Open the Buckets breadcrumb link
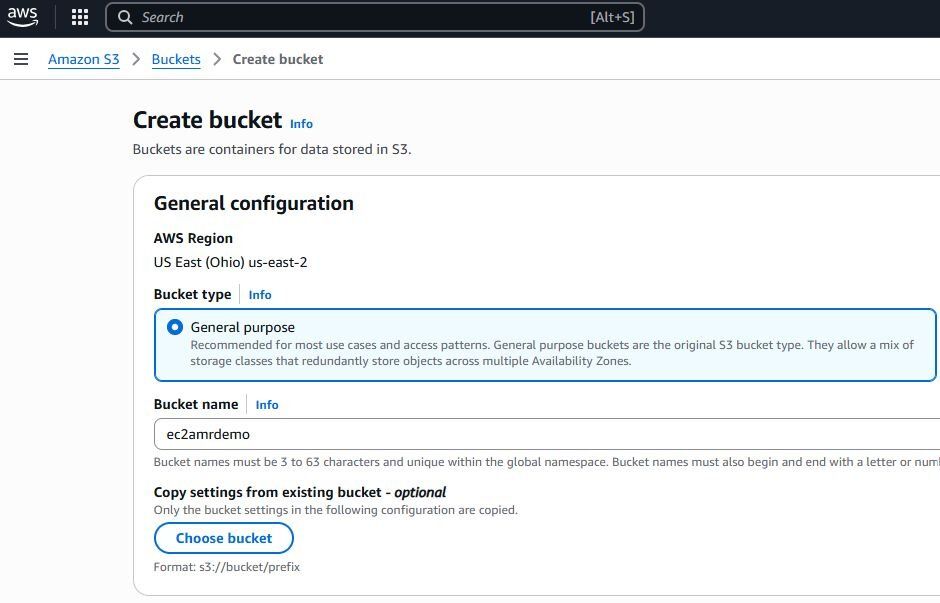Screen dimensions: 940x603 [176, 59]
